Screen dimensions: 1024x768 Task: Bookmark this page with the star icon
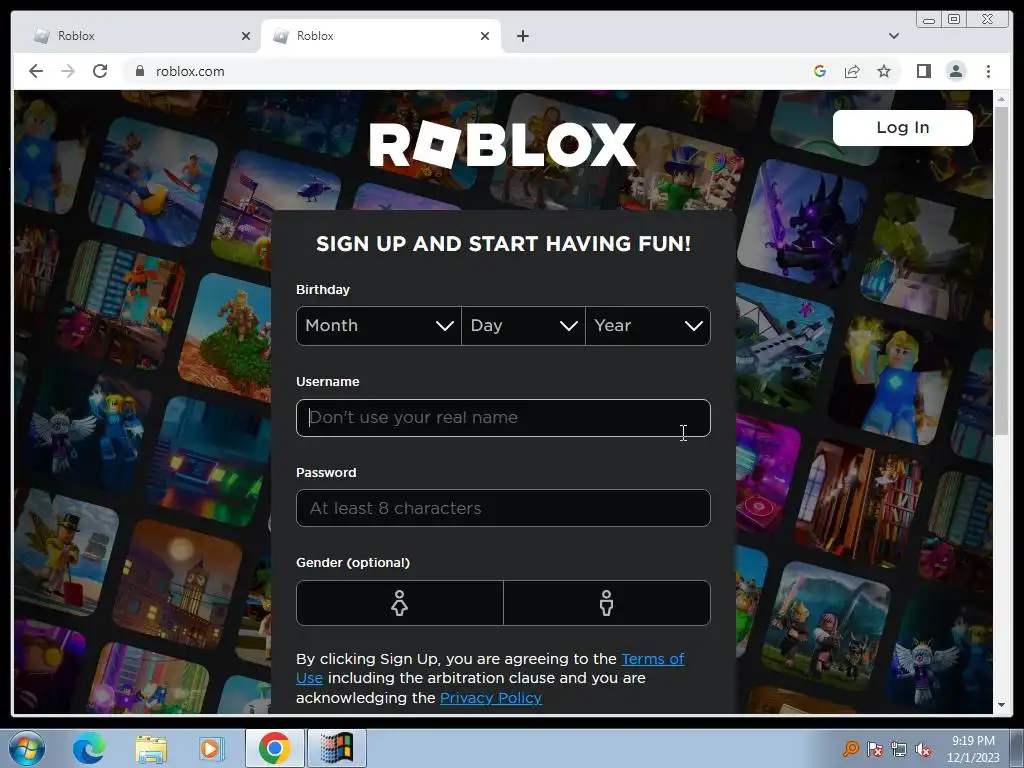[x=884, y=71]
